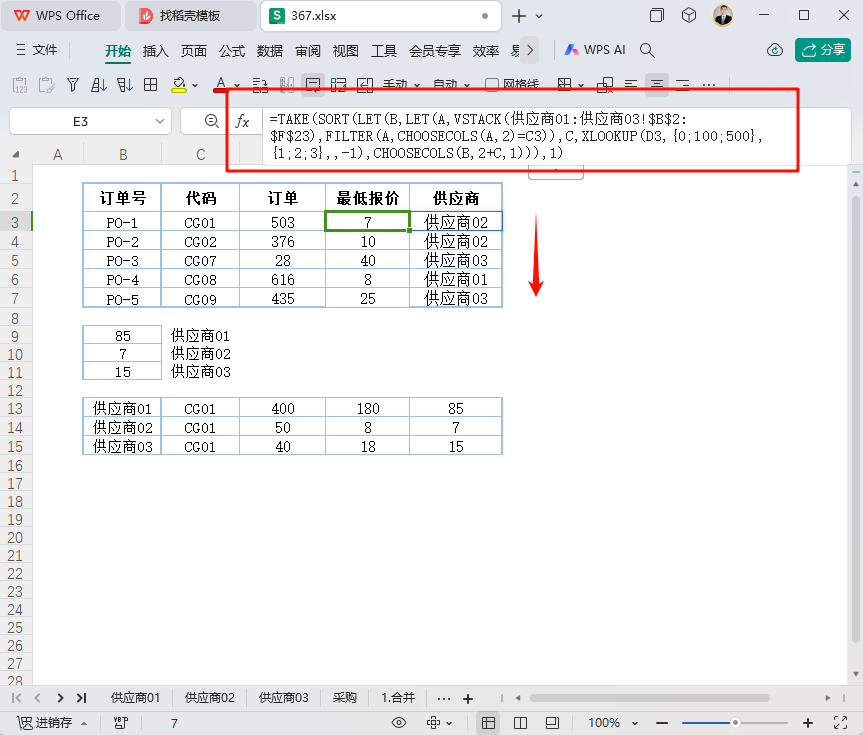The image size is (863, 735).
Task: Enable normal view mode in status bar
Action: click(x=488, y=723)
